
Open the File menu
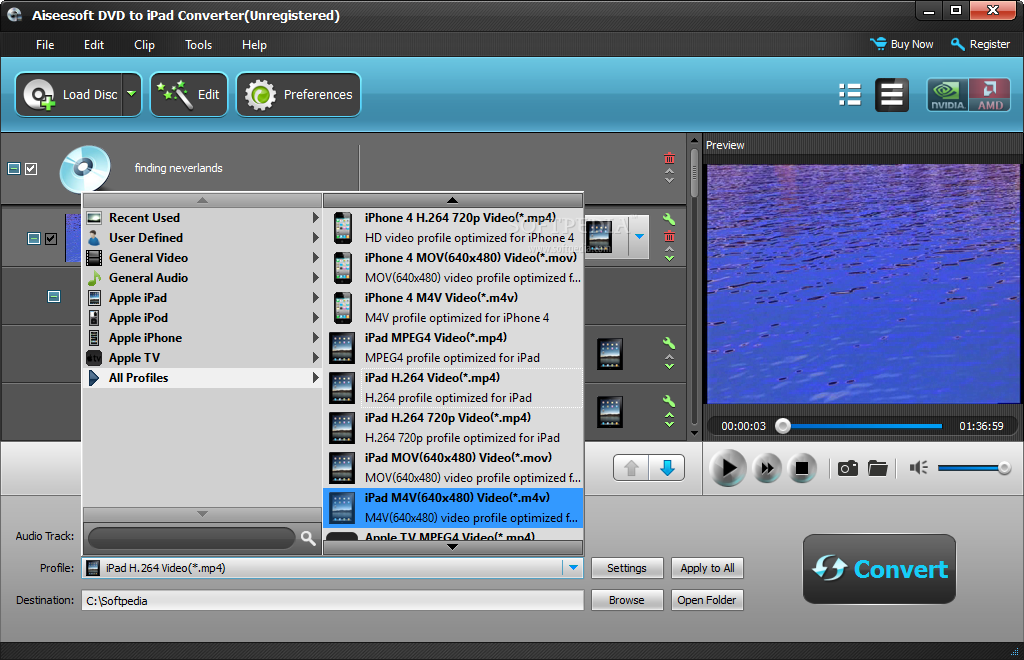pyautogui.click(x=45, y=44)
